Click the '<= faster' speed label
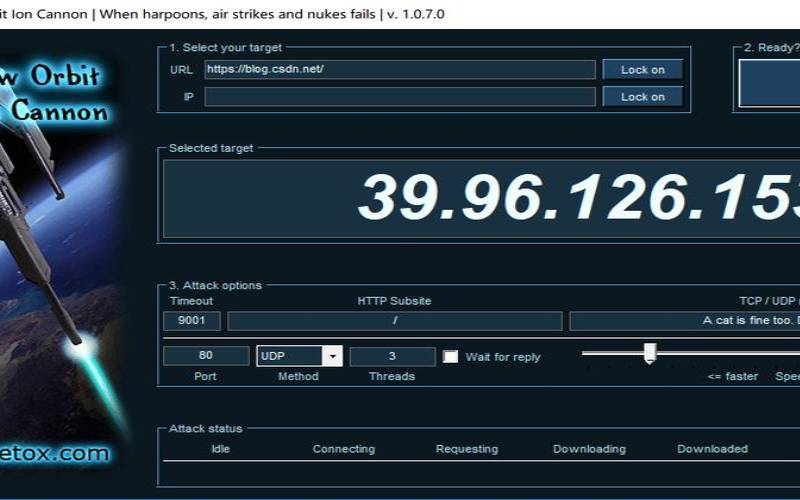The height and width of the screenshot is (500, 800). [733, 377]
